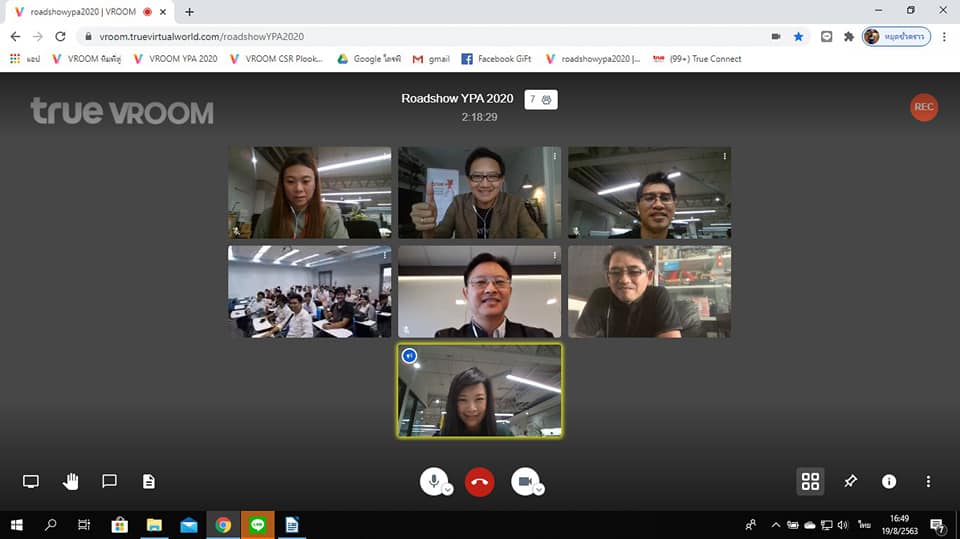Screen dimensions: 960x539
Task: Open the chat panel
Action: click(110, 482)
